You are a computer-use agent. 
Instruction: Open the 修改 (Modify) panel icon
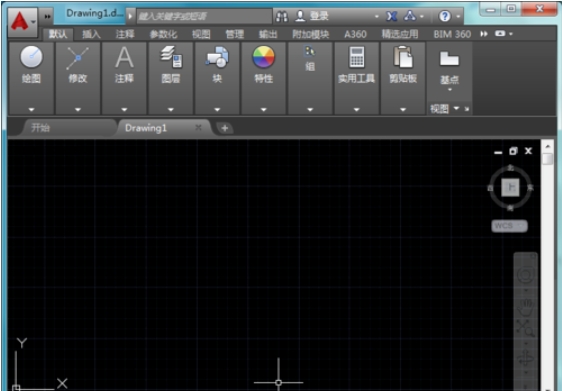77,58
